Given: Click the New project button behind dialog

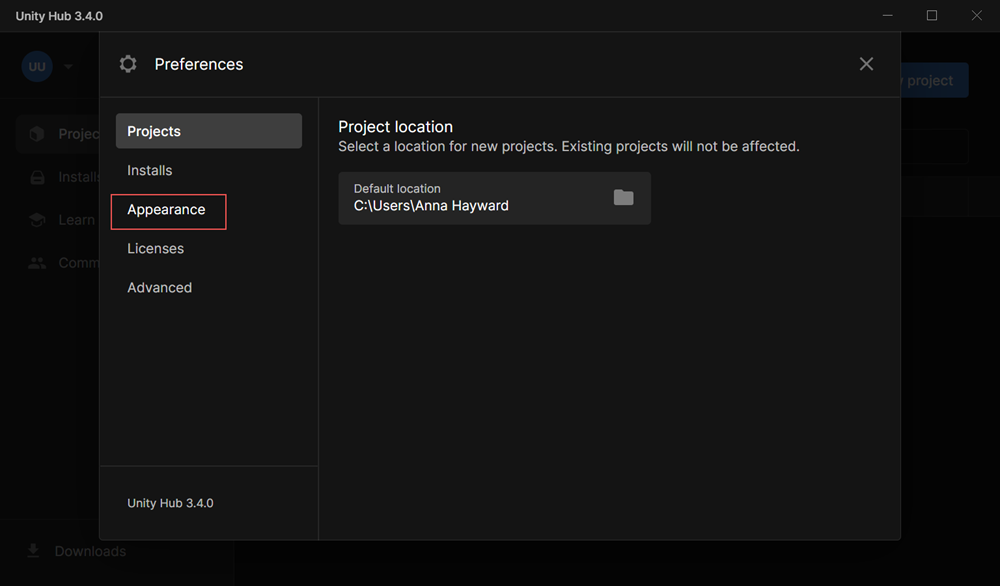Looking at the screenshot, I should pos(934,80).
